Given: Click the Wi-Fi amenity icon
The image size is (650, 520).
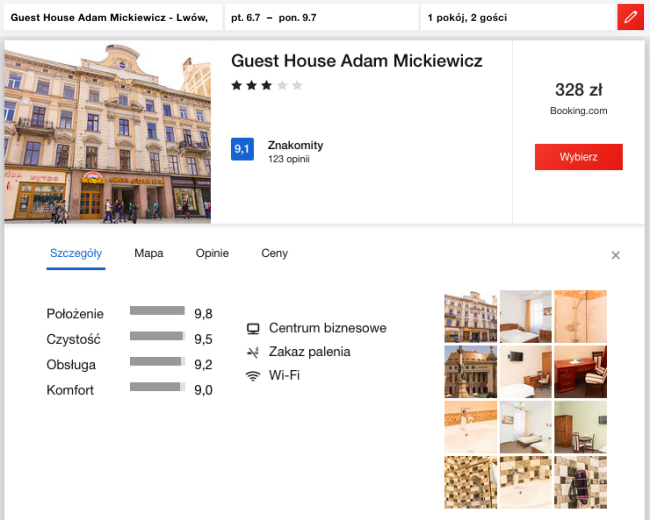Looking at the screenshot, I should (253, 376).
